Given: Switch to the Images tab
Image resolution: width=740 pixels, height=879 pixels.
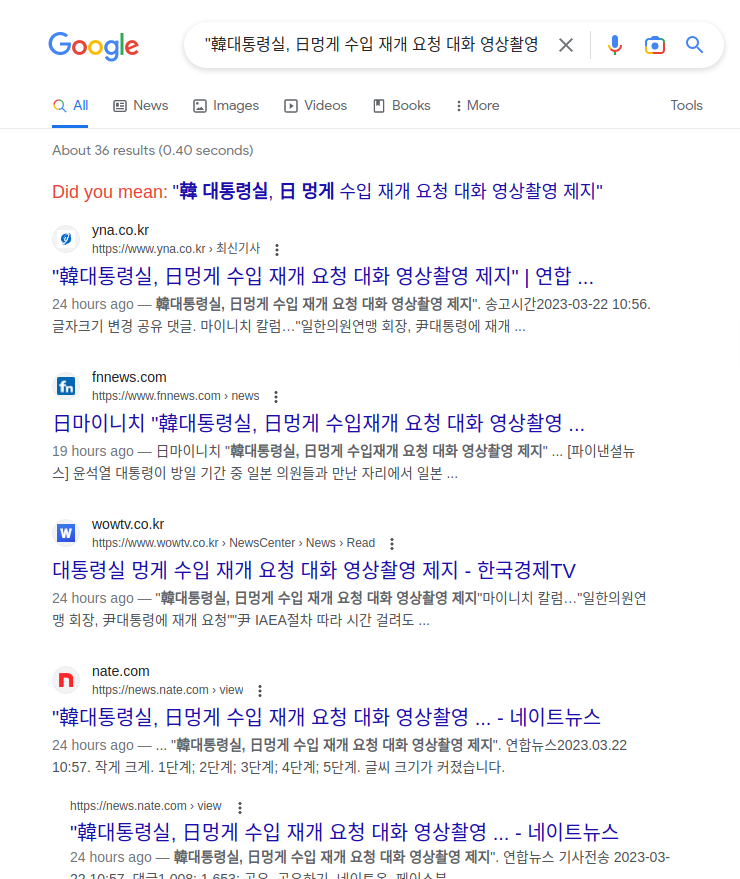Looking at the screenshot, I should (x=226, y=105).
